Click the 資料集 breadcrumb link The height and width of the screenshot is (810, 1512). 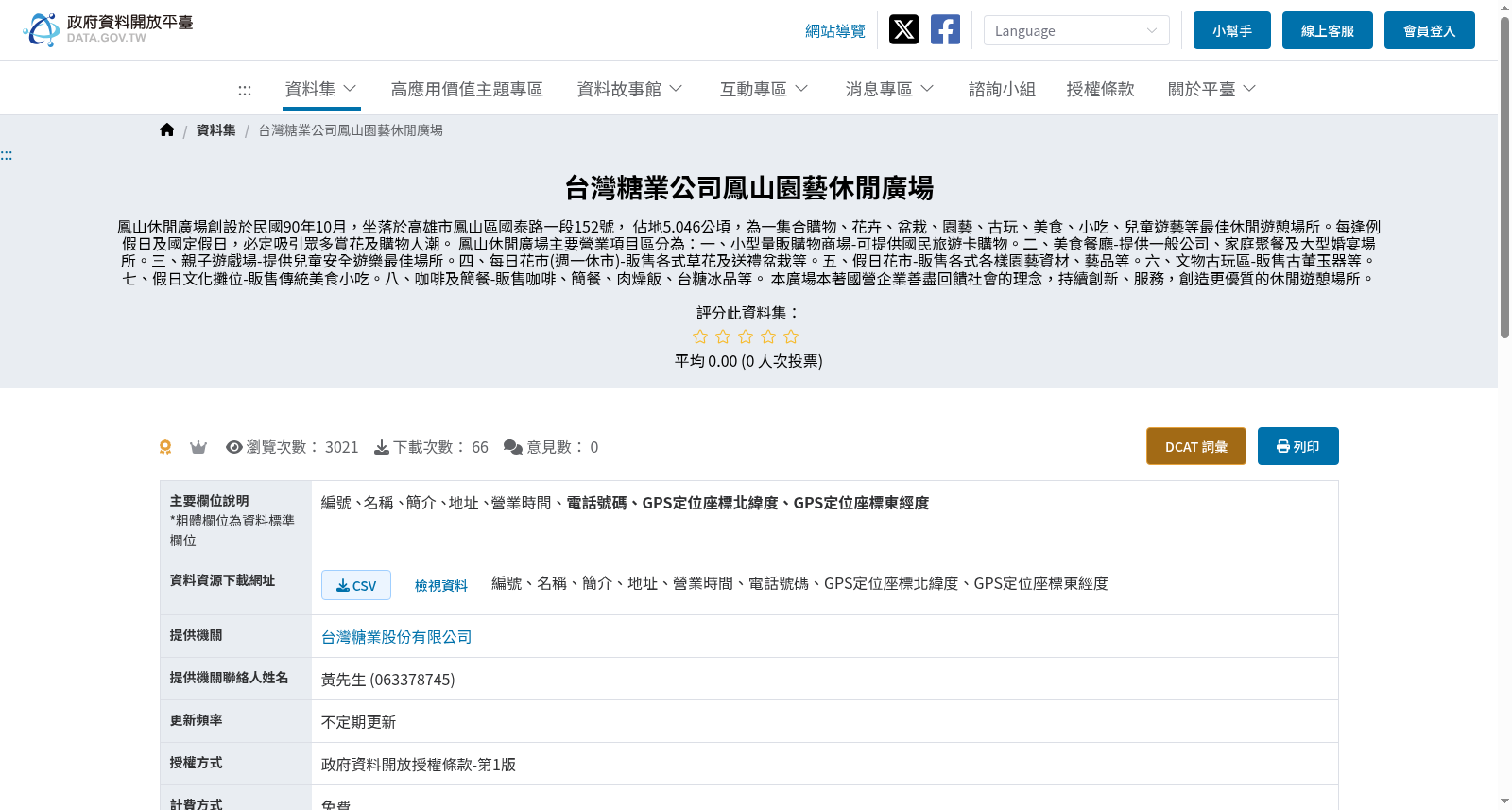point(216,130)
